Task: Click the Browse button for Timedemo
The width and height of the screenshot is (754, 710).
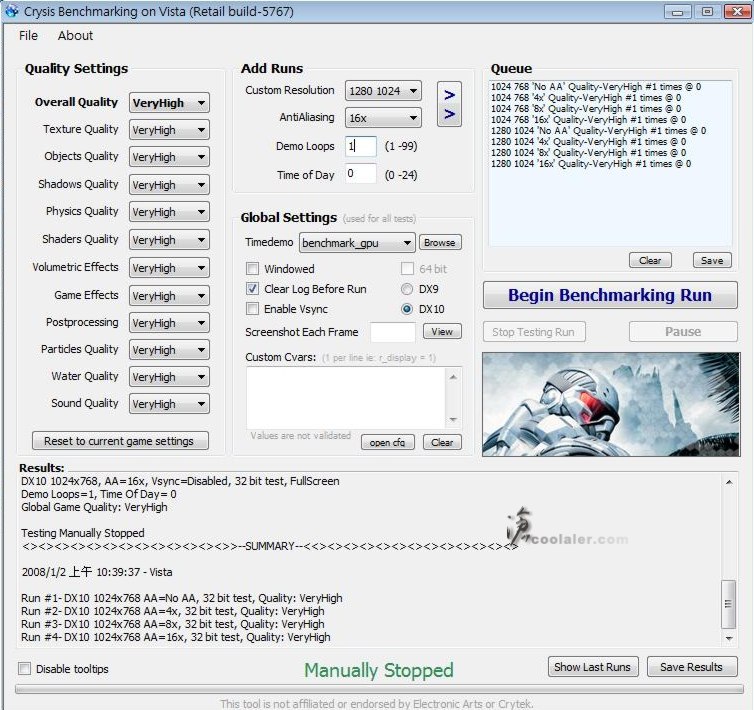Action: 440,242
